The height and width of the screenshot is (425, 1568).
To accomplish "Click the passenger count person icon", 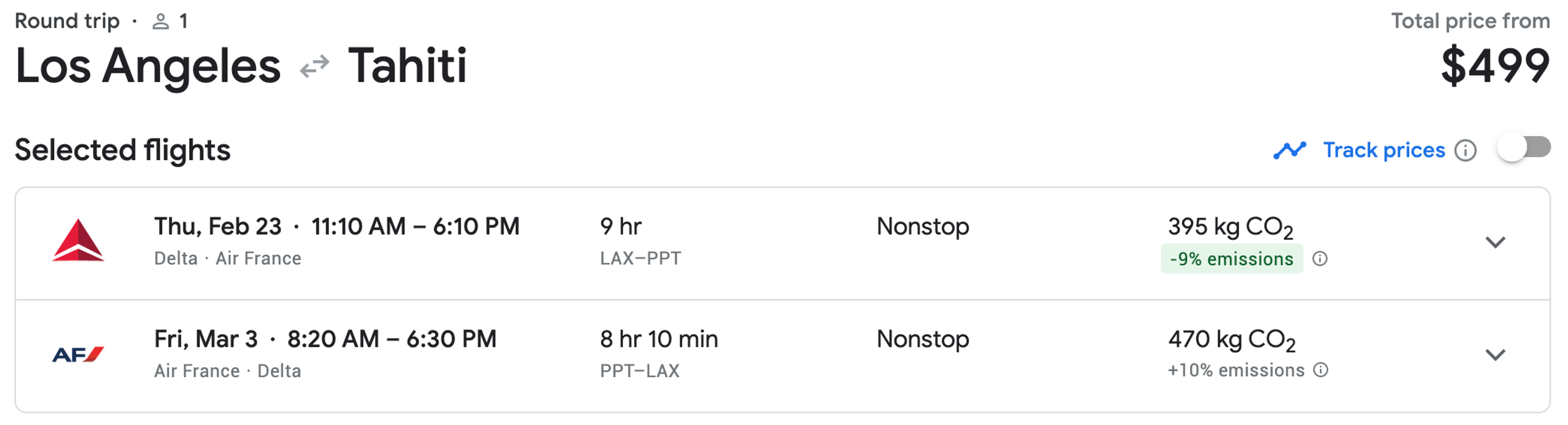I will click(160, 22).
